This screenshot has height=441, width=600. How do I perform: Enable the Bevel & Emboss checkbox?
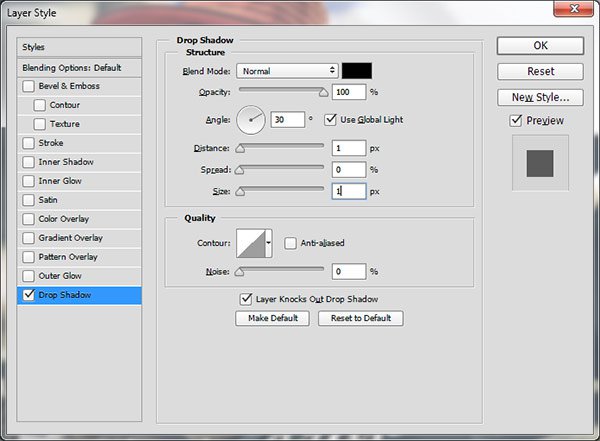29,86
